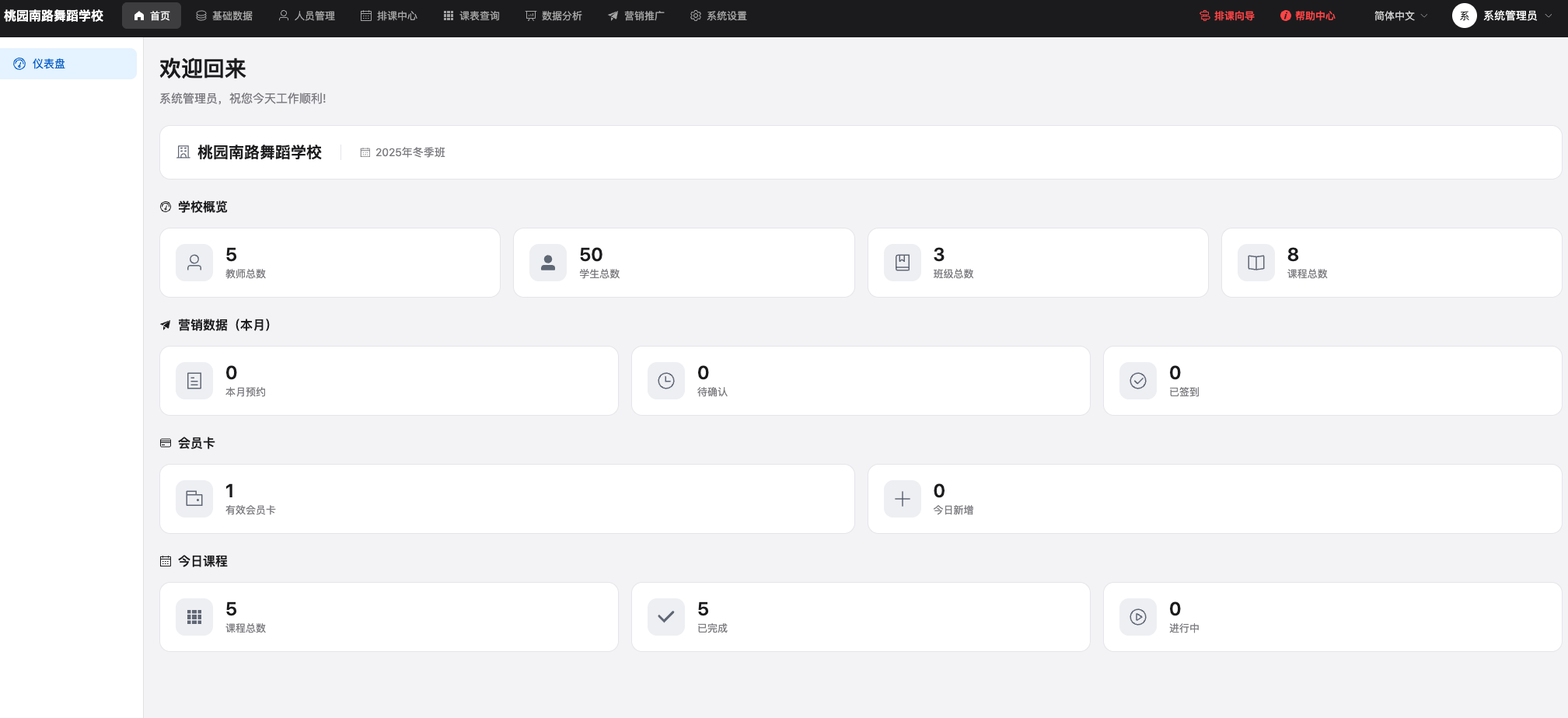Click the 今日新增 plus icon
1568x718 pixels.
coord(901,499)
